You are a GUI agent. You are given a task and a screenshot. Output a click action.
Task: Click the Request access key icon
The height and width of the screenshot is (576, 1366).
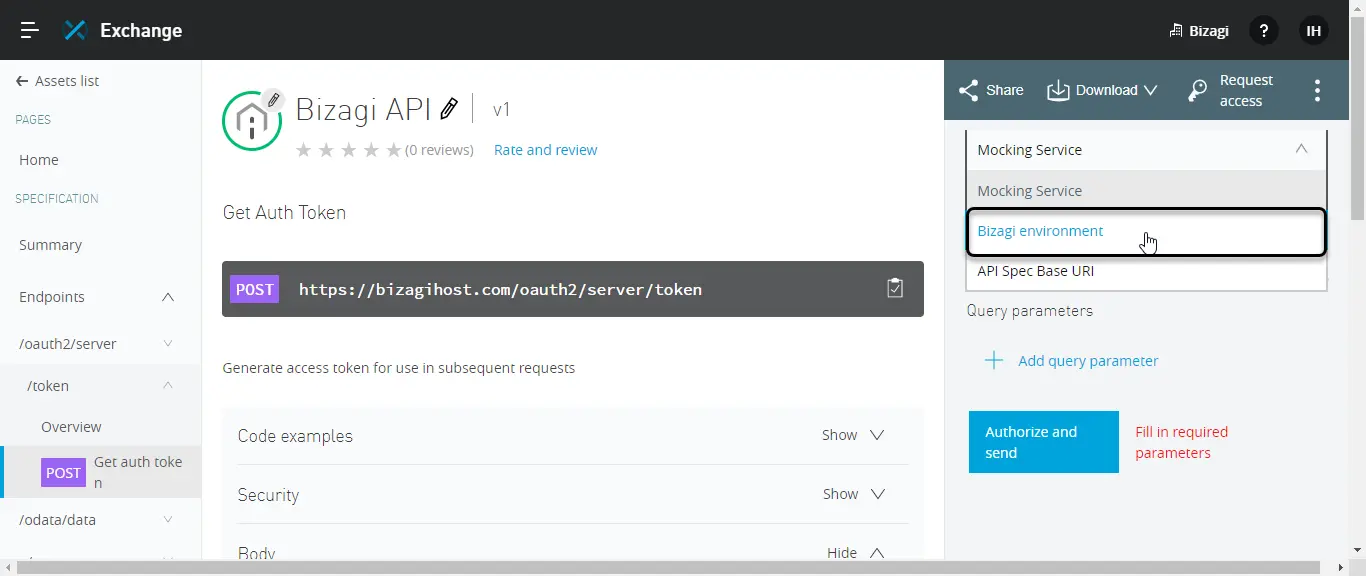(1197, 91)
